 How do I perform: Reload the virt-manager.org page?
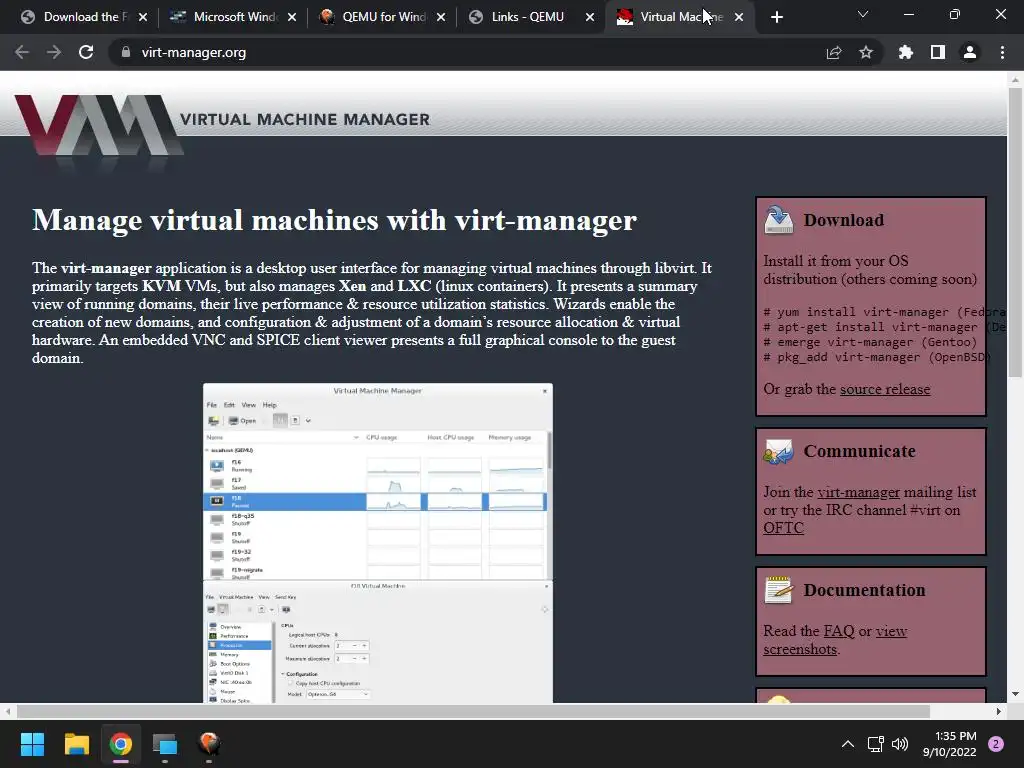pyautogui.click(x=86, y=52)
